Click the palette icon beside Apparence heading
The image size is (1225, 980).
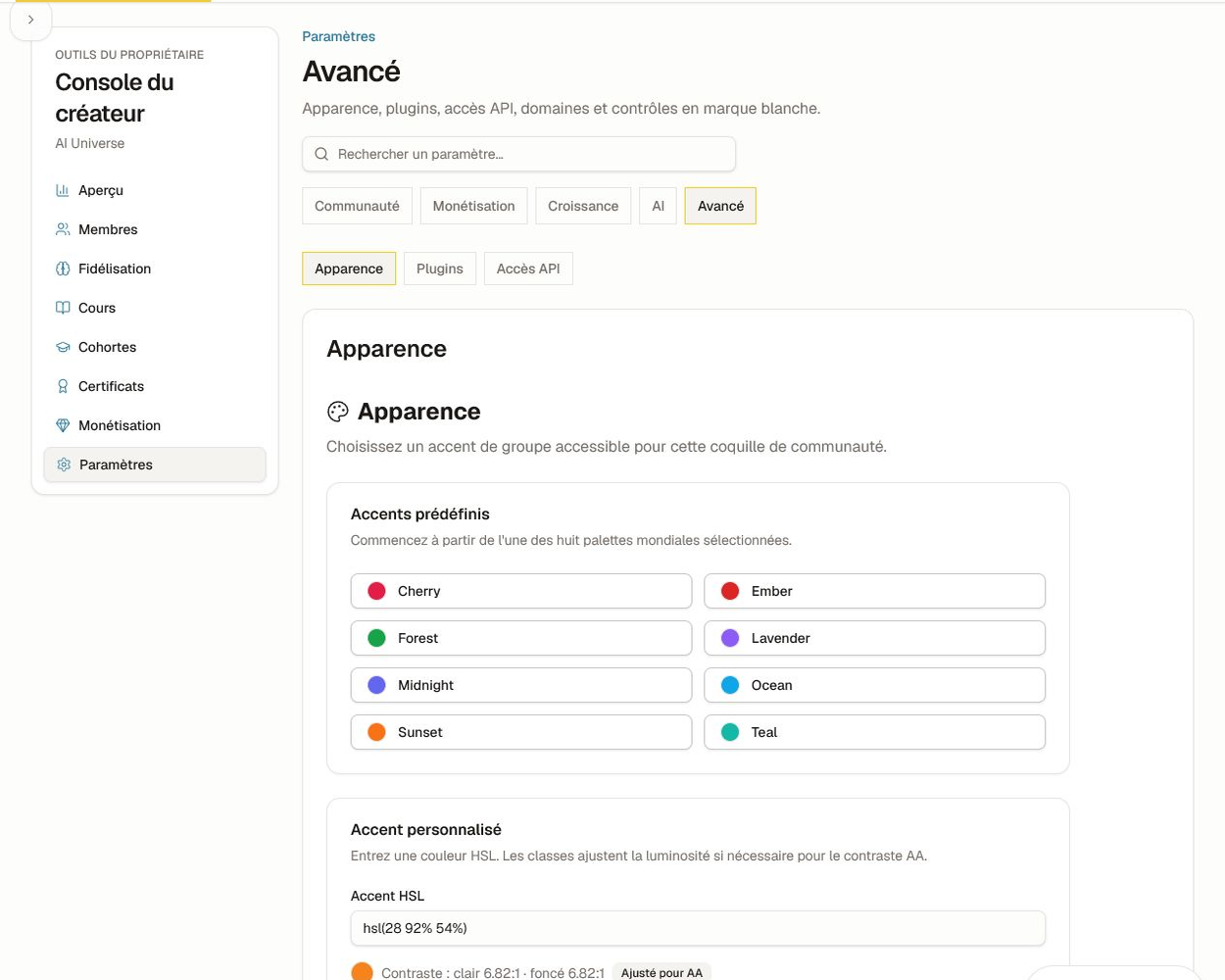pos(338,412)
